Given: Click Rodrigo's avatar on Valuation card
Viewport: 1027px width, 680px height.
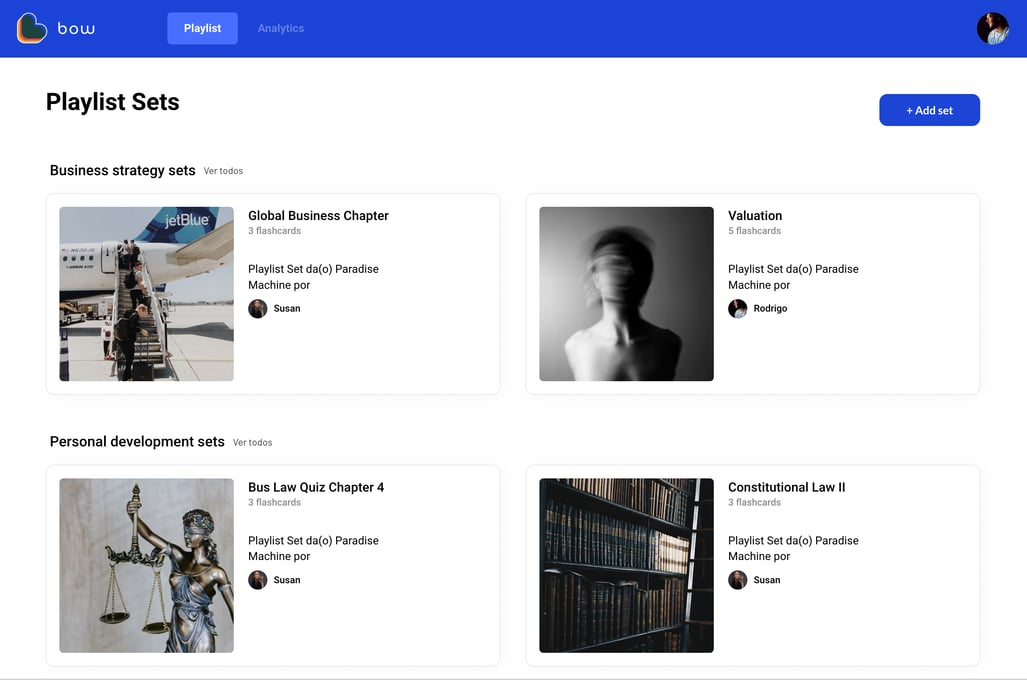Looking at the screenshot, I should tap(738, 309).
